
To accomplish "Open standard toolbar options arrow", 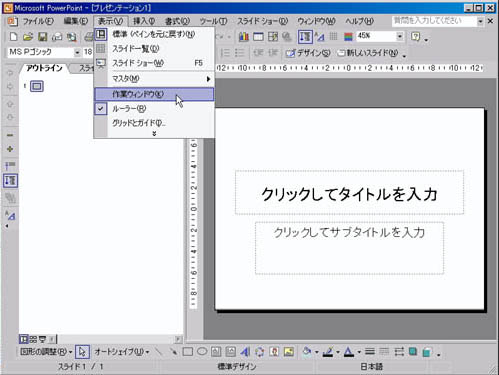I will tap(426, 40).
